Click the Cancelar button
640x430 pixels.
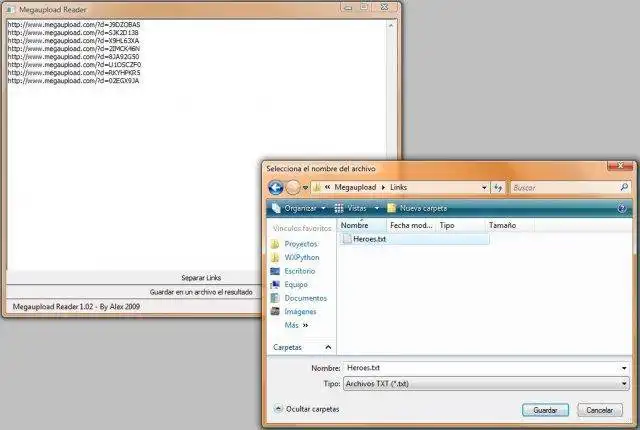600,410
